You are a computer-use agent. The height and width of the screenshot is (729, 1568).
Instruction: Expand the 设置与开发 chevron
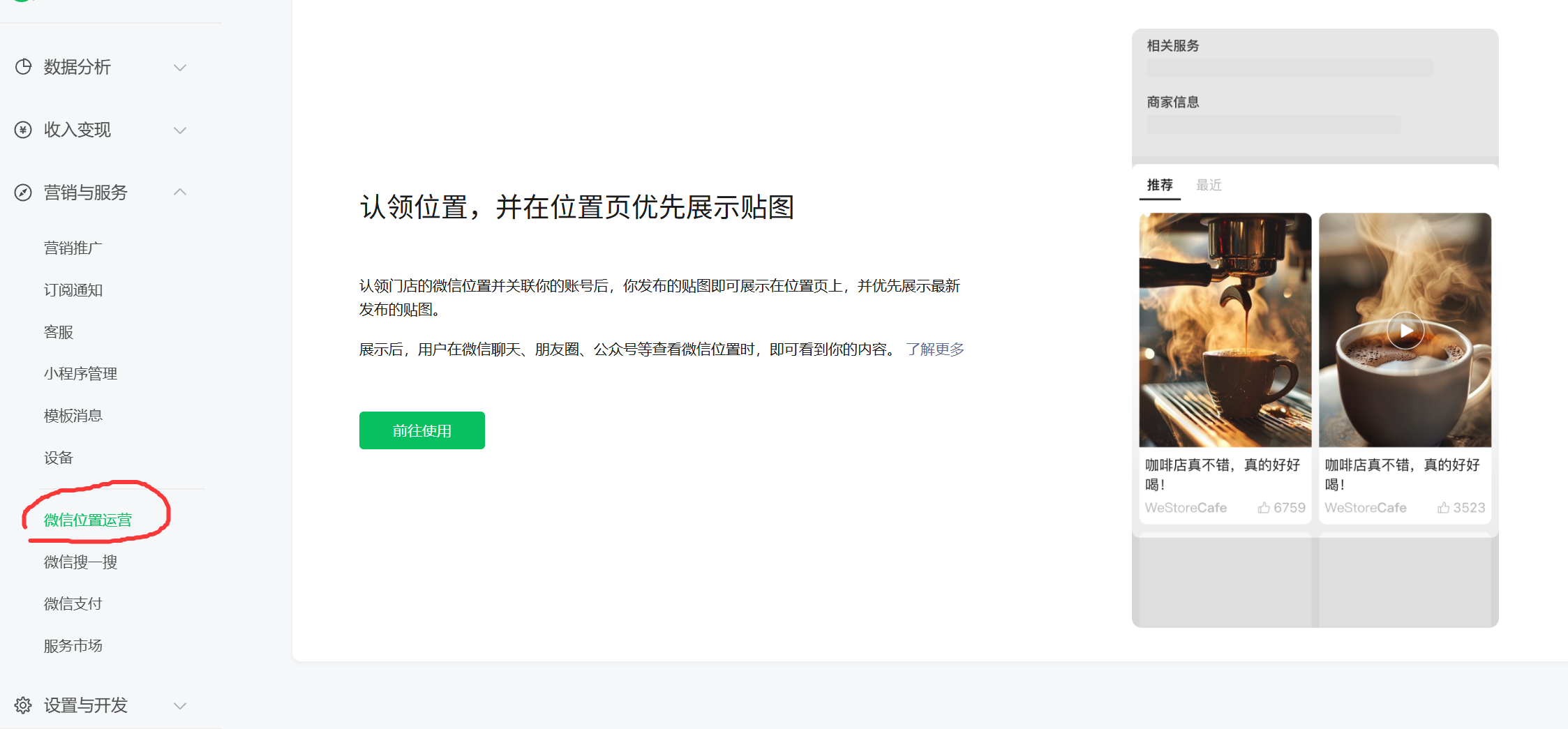coord(180,706)
